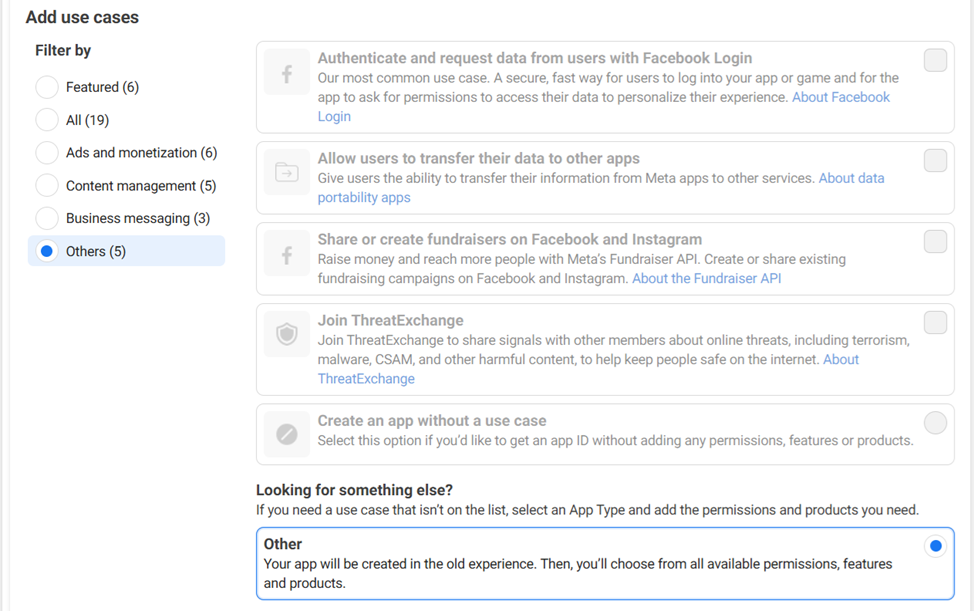
Task: Filter use cases by Ads and monetization
Action: (47, 153)
